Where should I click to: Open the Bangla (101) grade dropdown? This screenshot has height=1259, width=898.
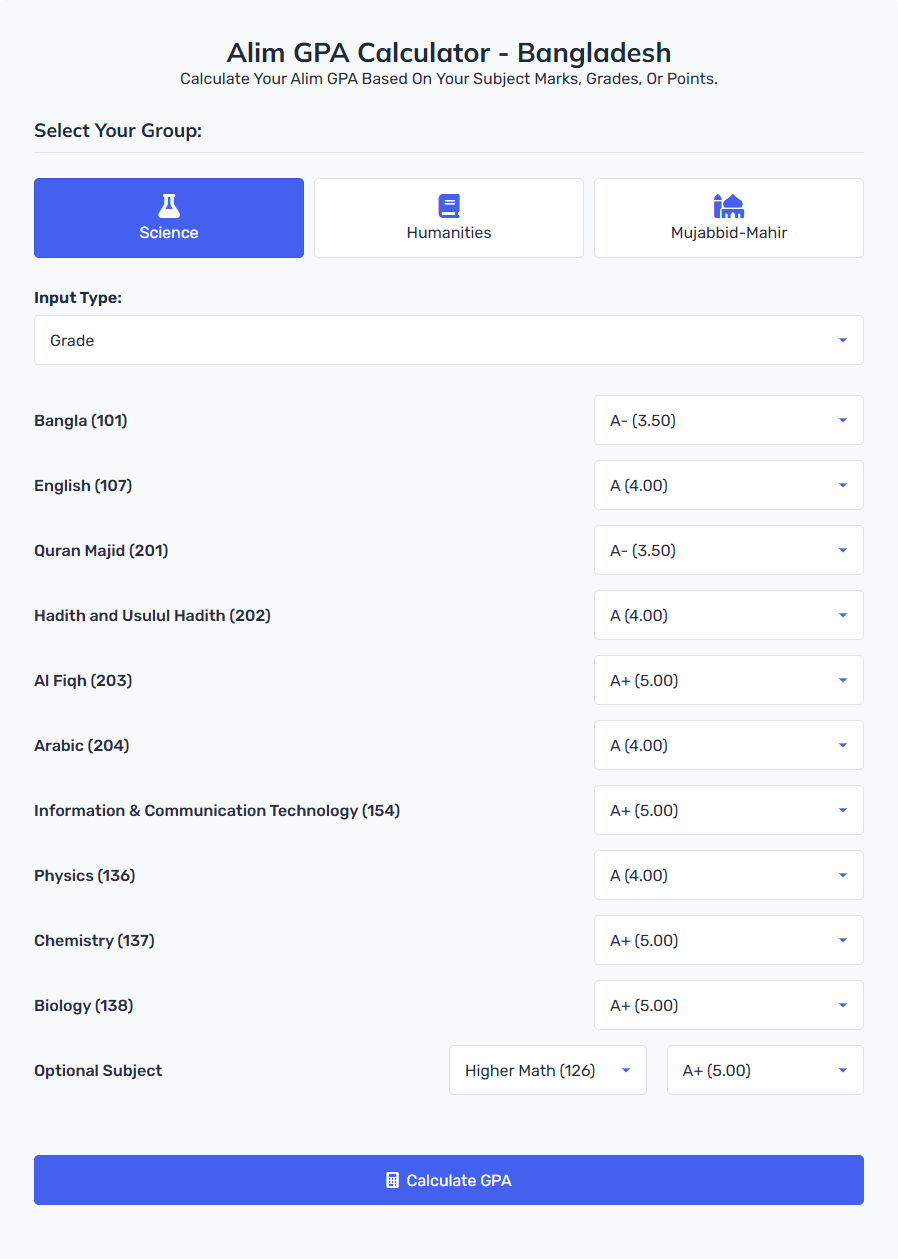point(729,420)
